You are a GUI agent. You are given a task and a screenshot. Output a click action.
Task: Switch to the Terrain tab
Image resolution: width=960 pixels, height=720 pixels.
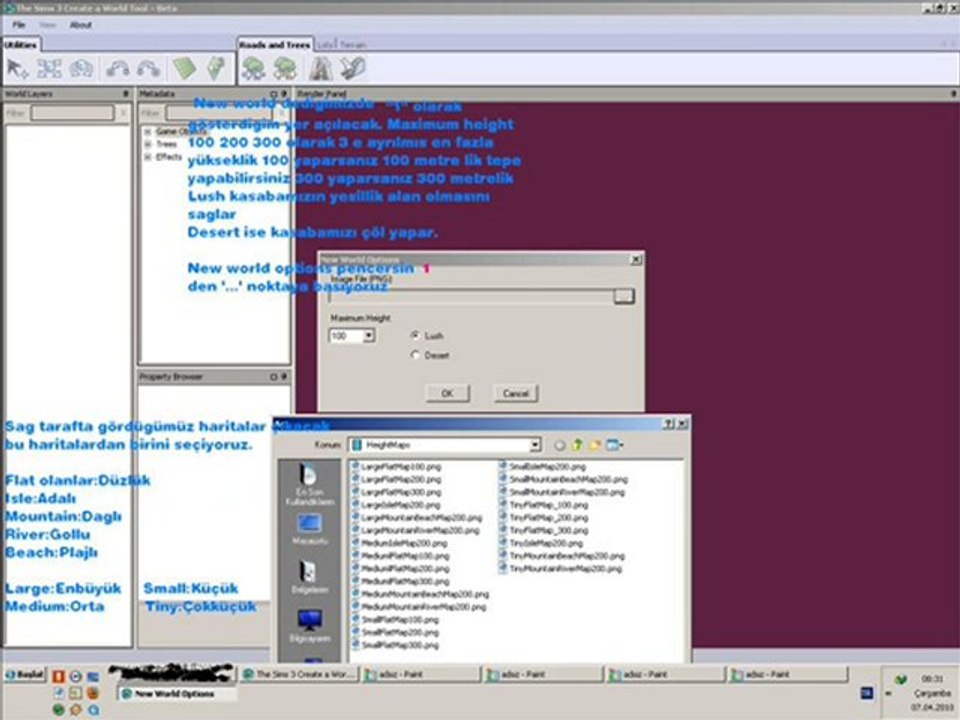(x=353, y=45)
